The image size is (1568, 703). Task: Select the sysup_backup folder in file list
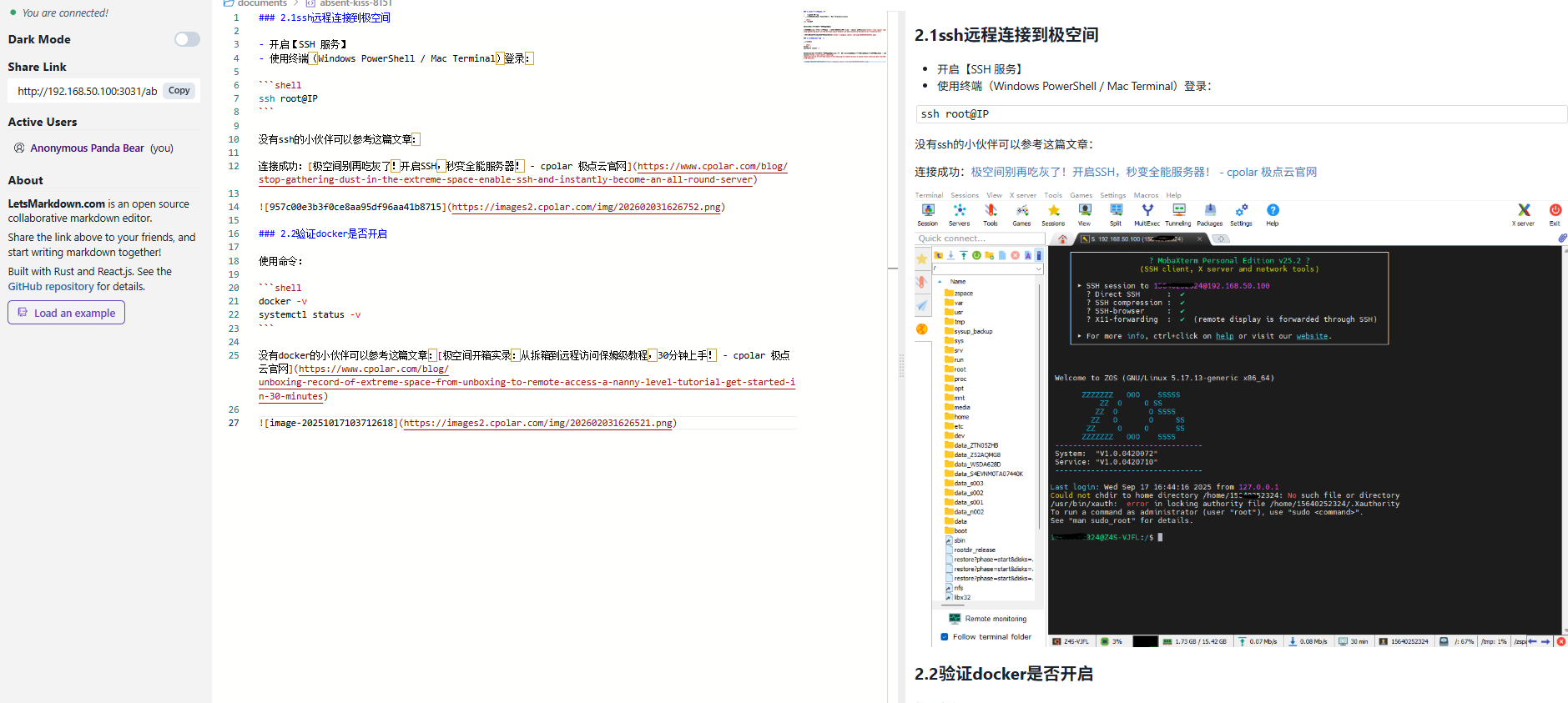(x=969, y=332)
